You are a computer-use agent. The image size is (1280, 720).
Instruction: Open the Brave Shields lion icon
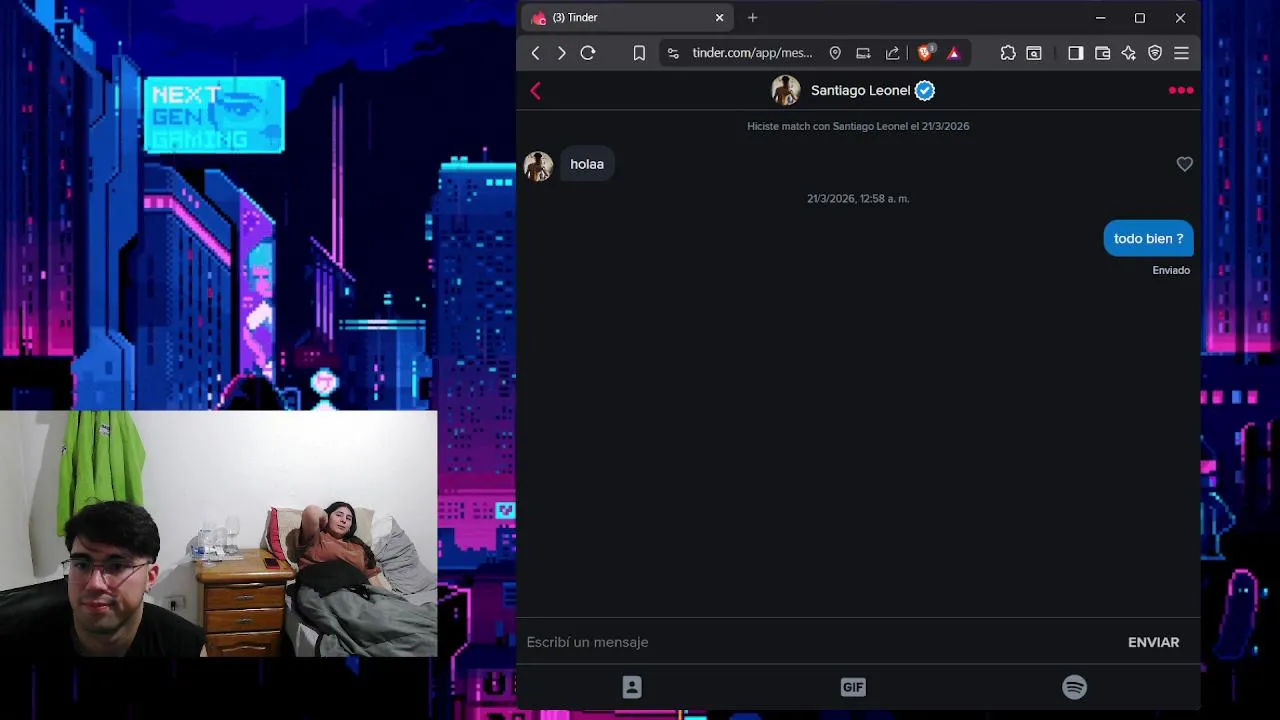[926, 52]
